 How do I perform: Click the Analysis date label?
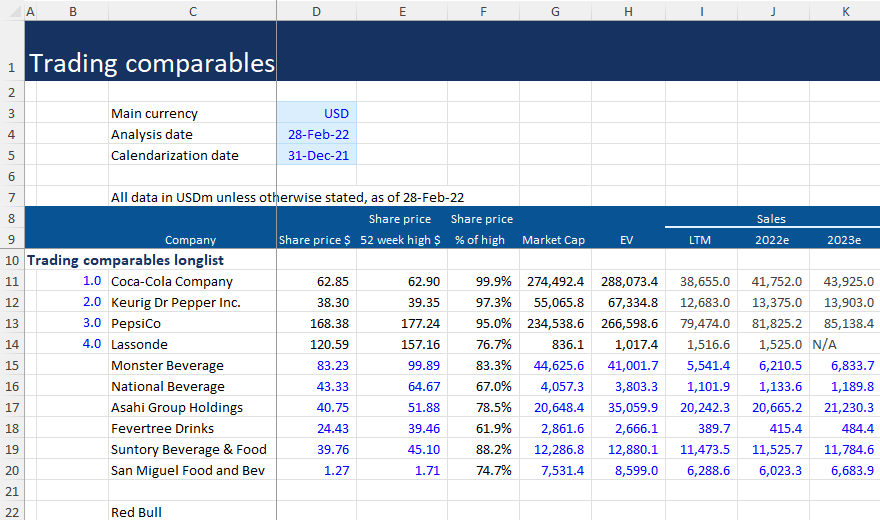coord(152,135)
